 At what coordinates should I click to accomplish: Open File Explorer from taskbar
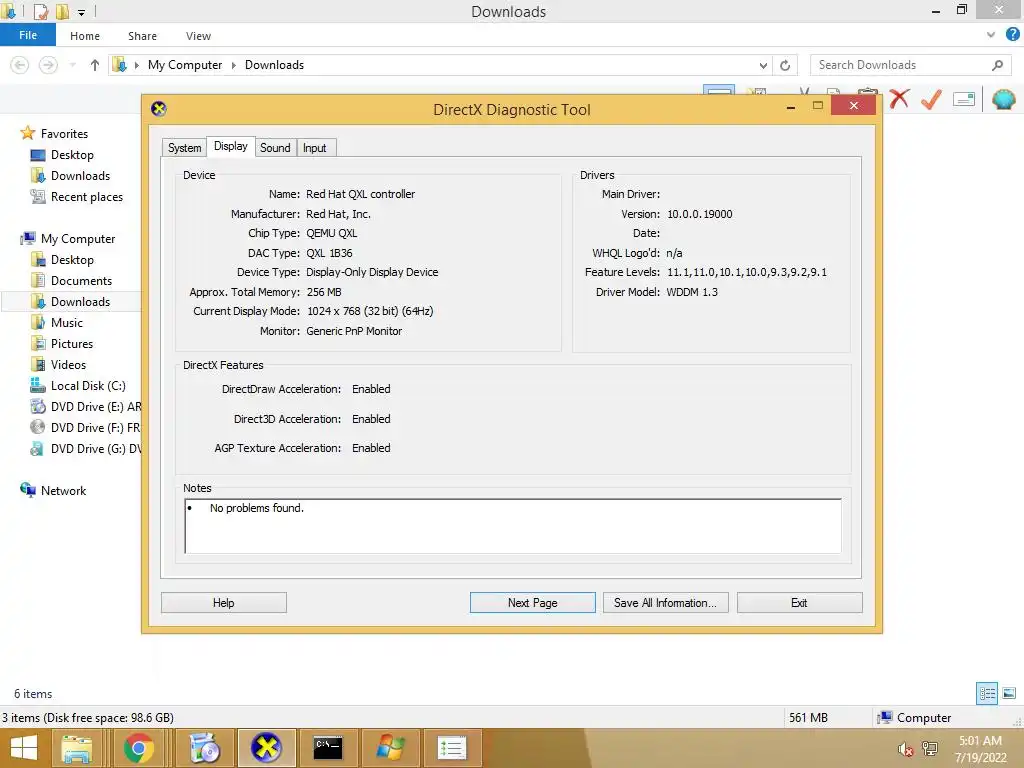[76, 748]
